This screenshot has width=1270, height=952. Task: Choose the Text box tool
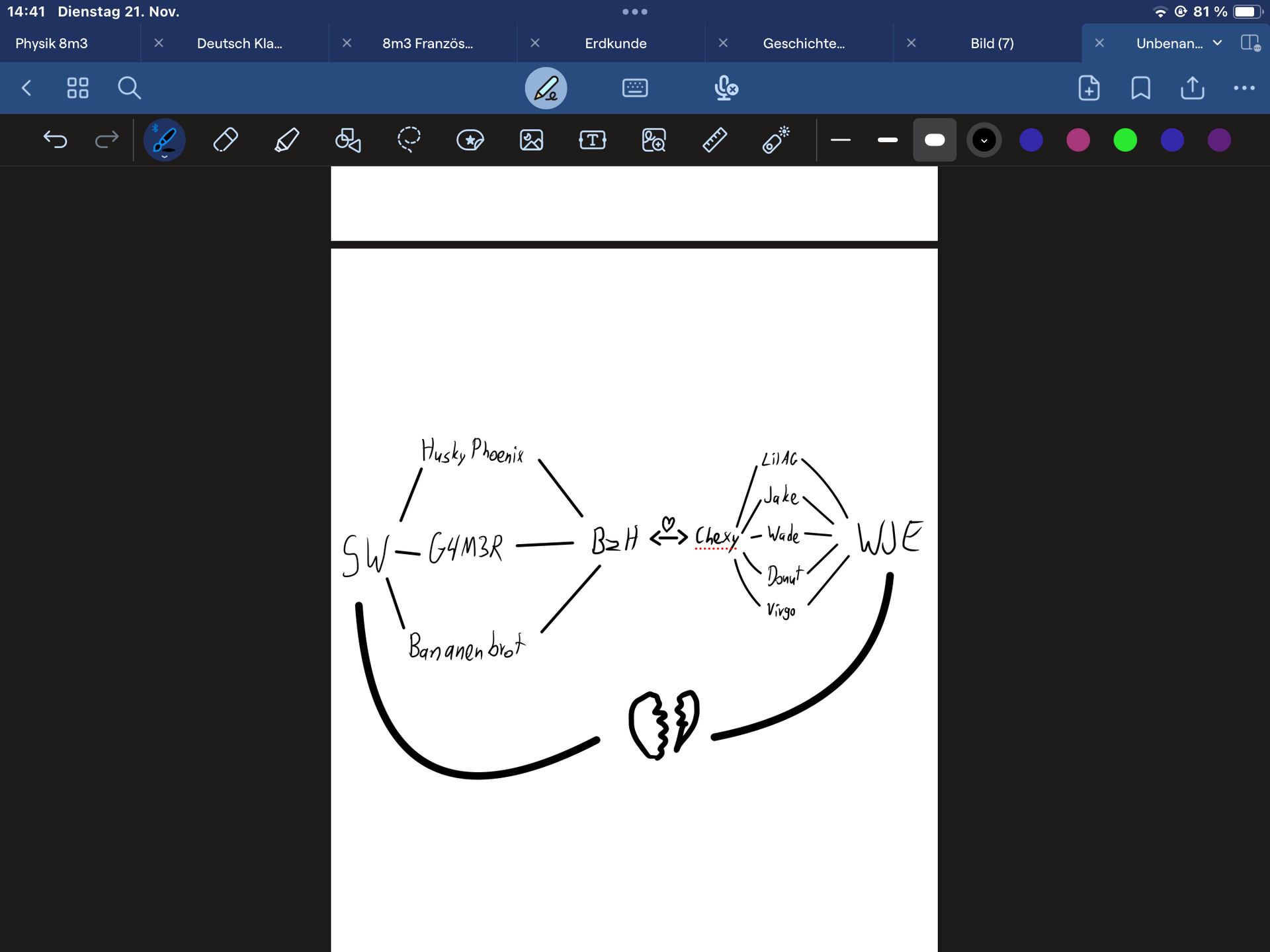[592, 140]
